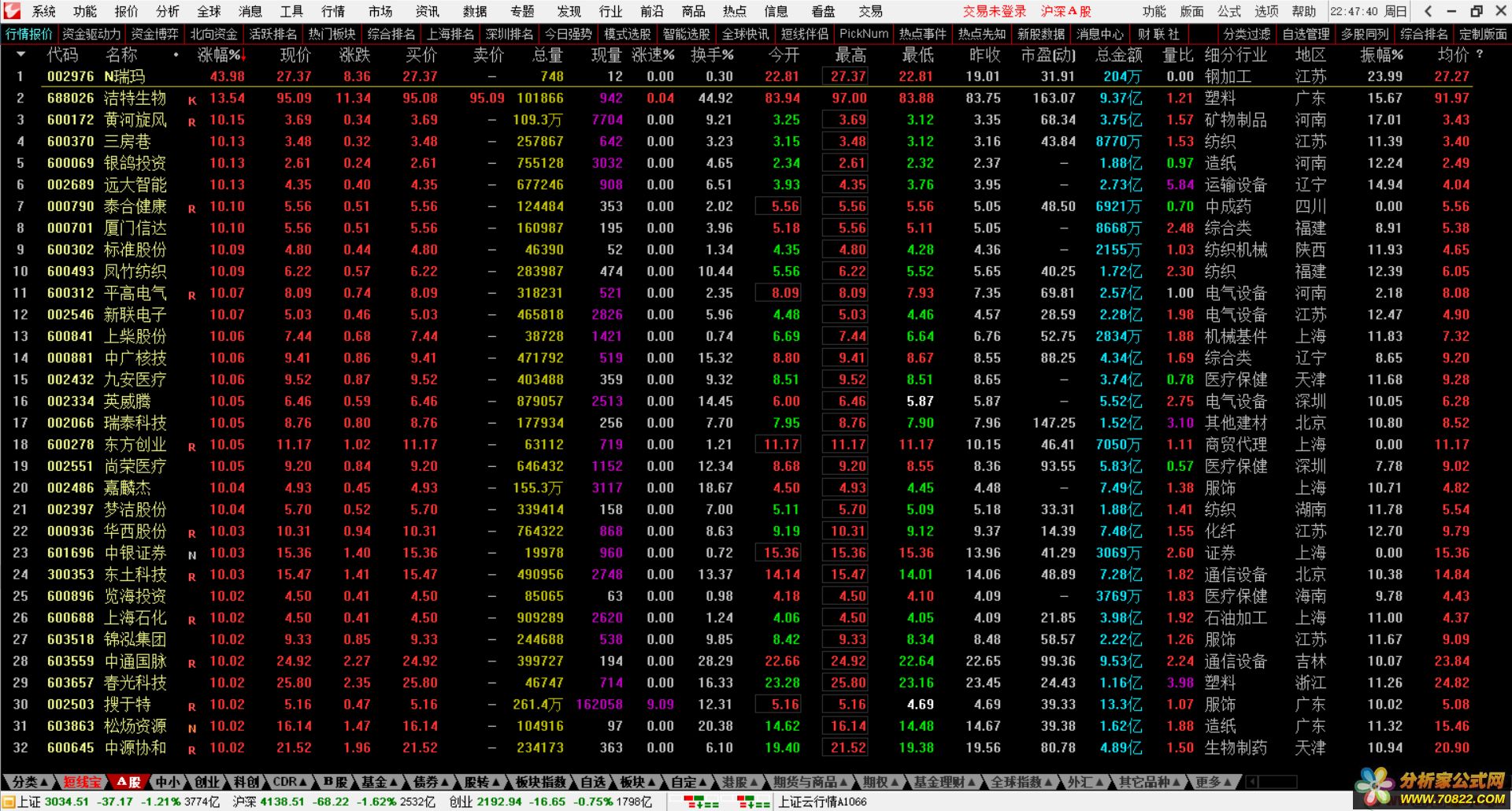Select the stock row 英威腾
Screen dimensions: 1512x811
736,402
